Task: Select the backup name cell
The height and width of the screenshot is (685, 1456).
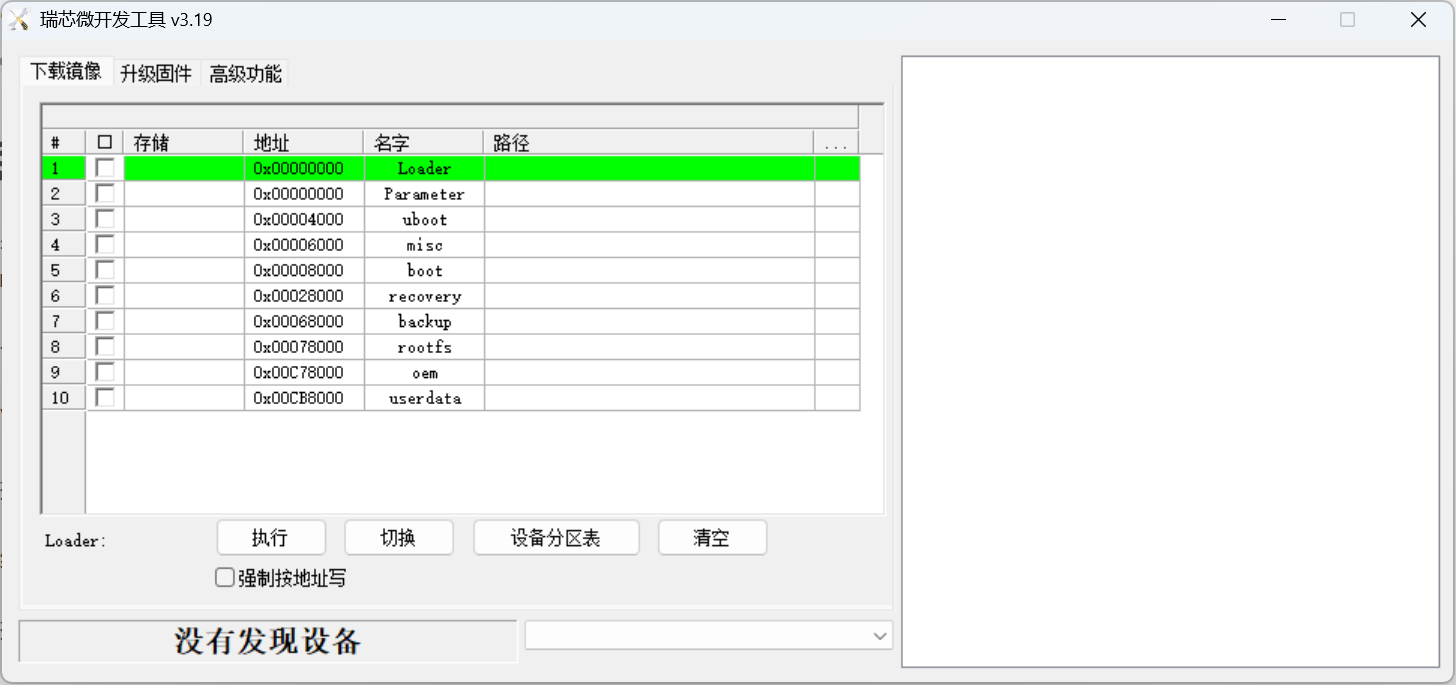Action: (424, 322)
